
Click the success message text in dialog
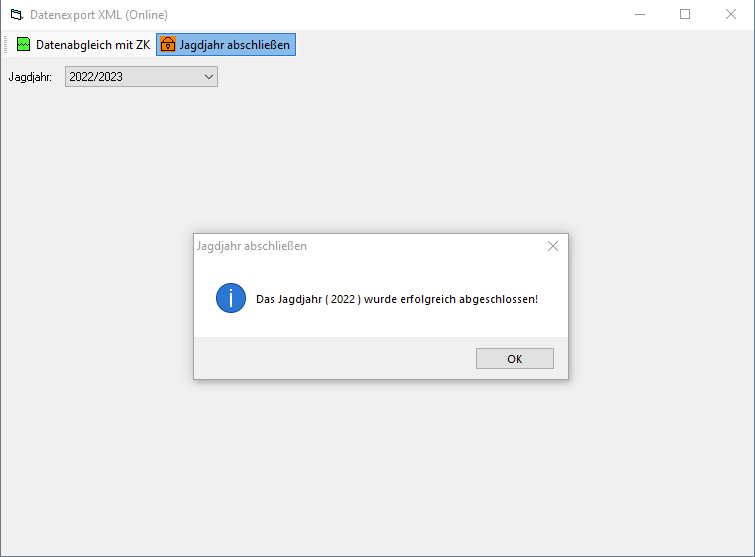(x=397, y=299)
